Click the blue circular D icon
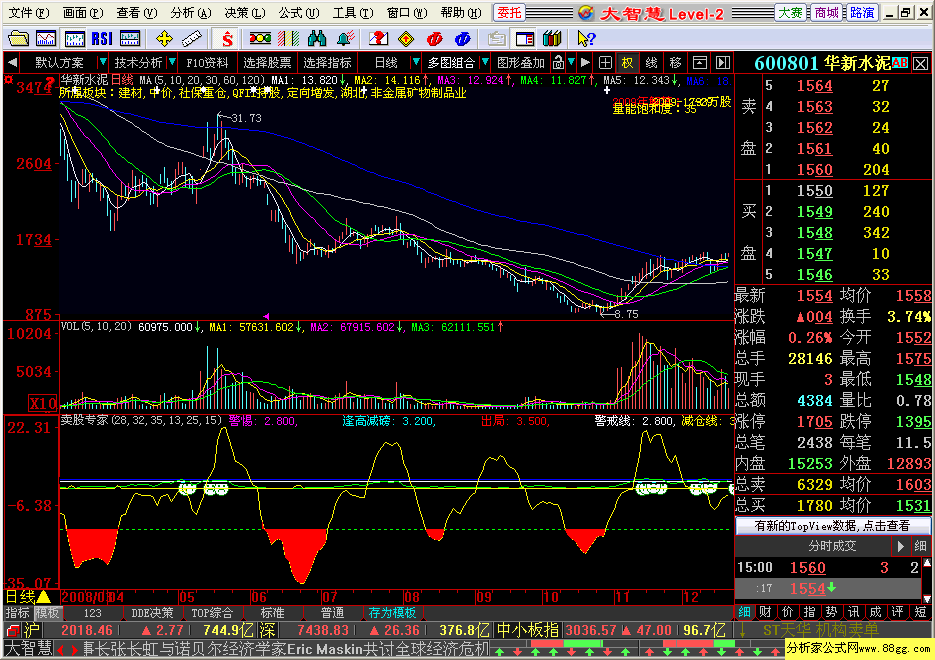 [463, 39]
